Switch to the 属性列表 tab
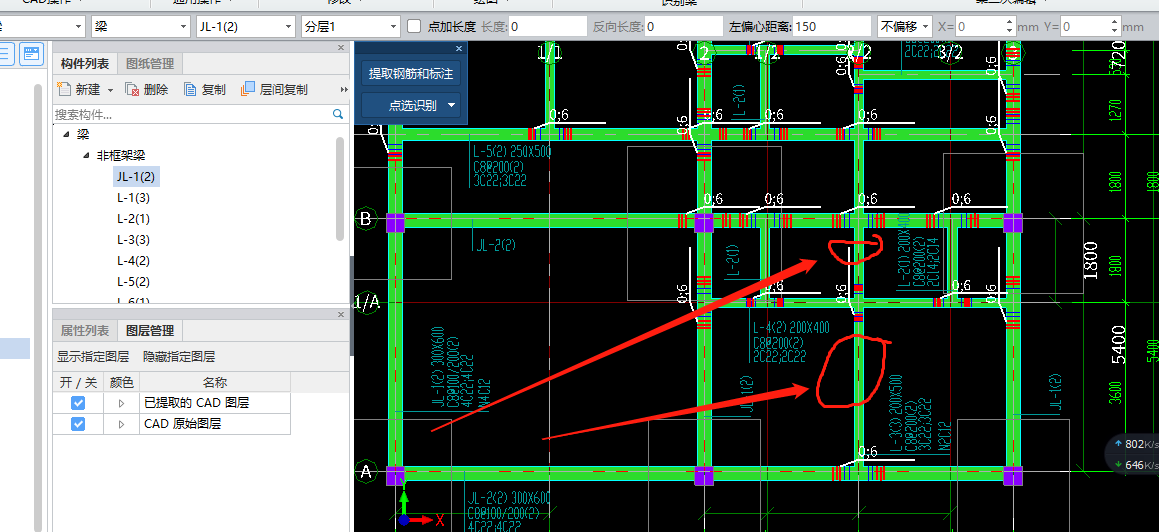This screenshot has height=532, width=1159. click(x=85, y=330)
